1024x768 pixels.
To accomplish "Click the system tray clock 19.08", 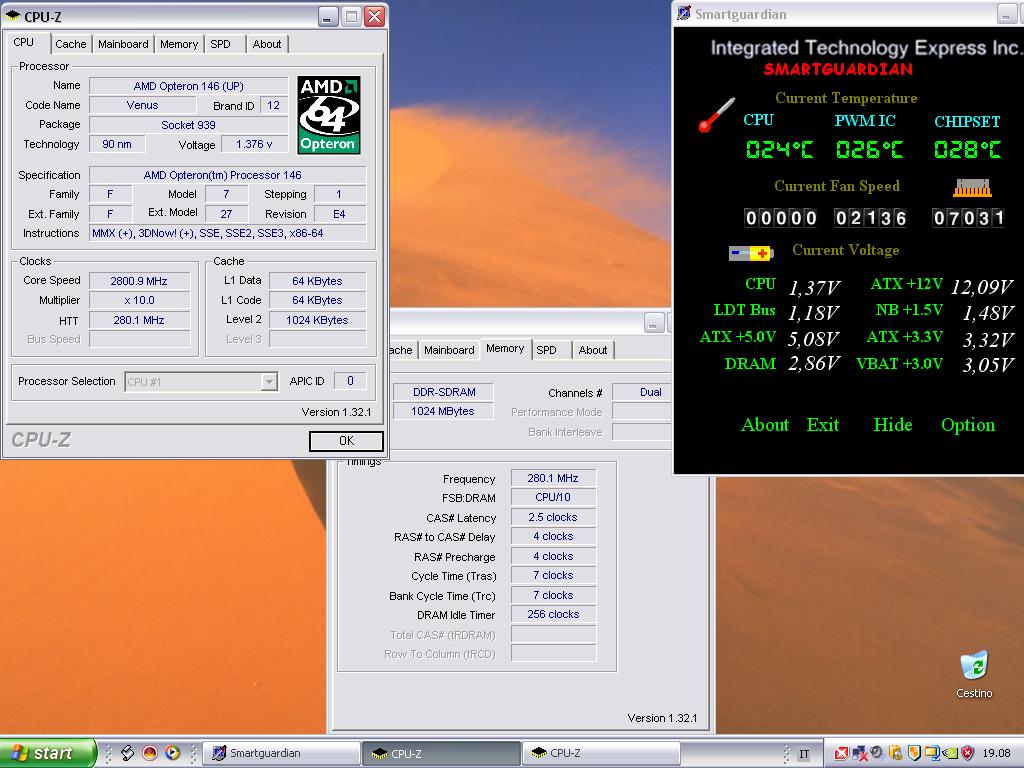I will [x=996, y=754].
